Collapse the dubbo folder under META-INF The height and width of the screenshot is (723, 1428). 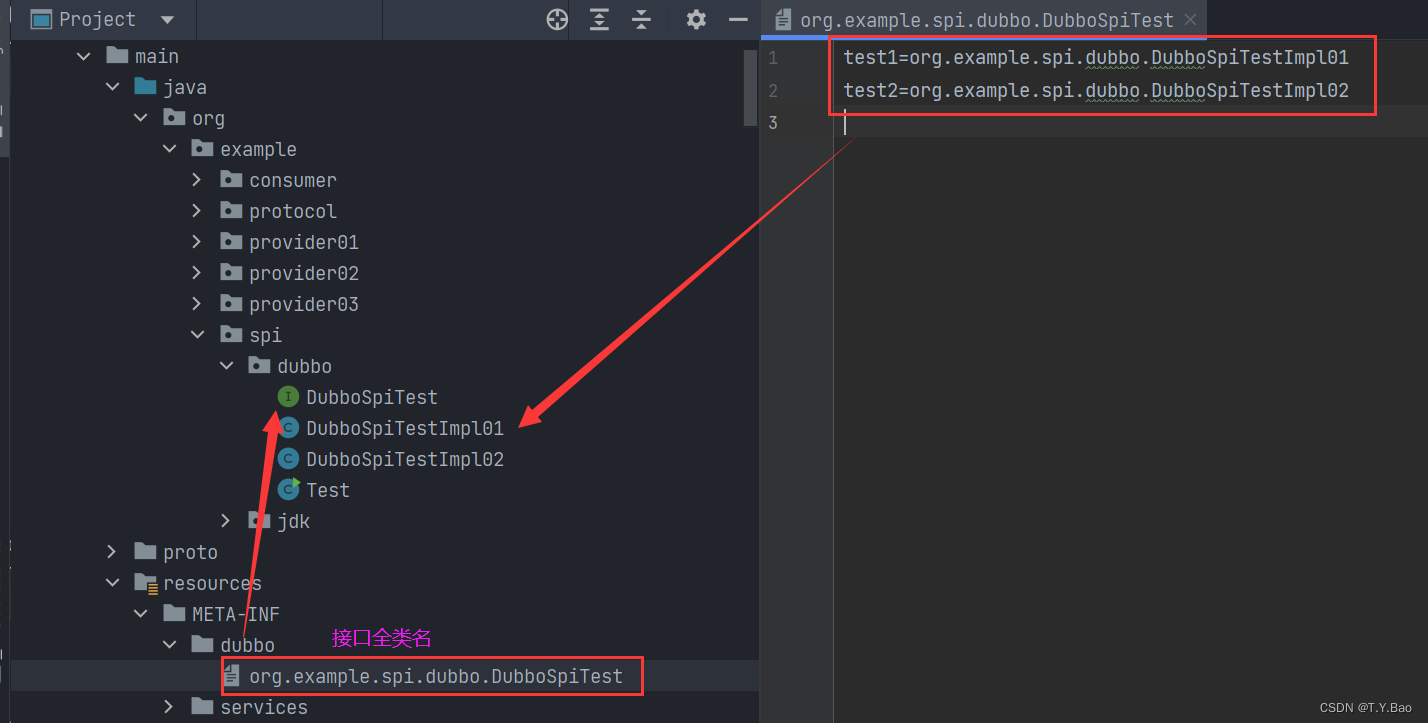pos(168,645)
